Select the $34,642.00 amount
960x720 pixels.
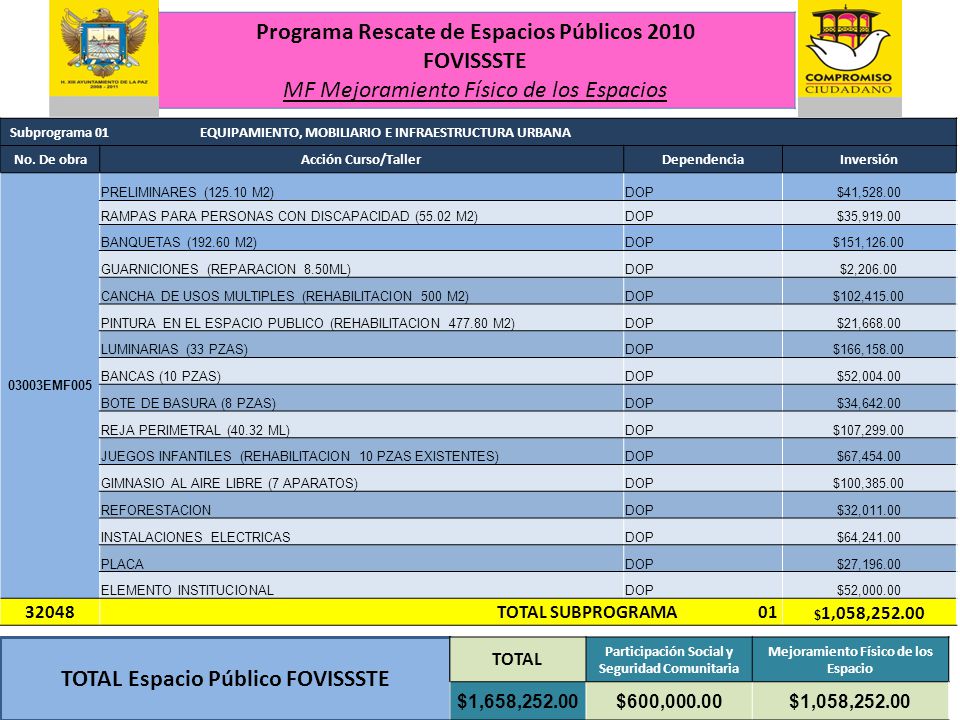(868, 403)
